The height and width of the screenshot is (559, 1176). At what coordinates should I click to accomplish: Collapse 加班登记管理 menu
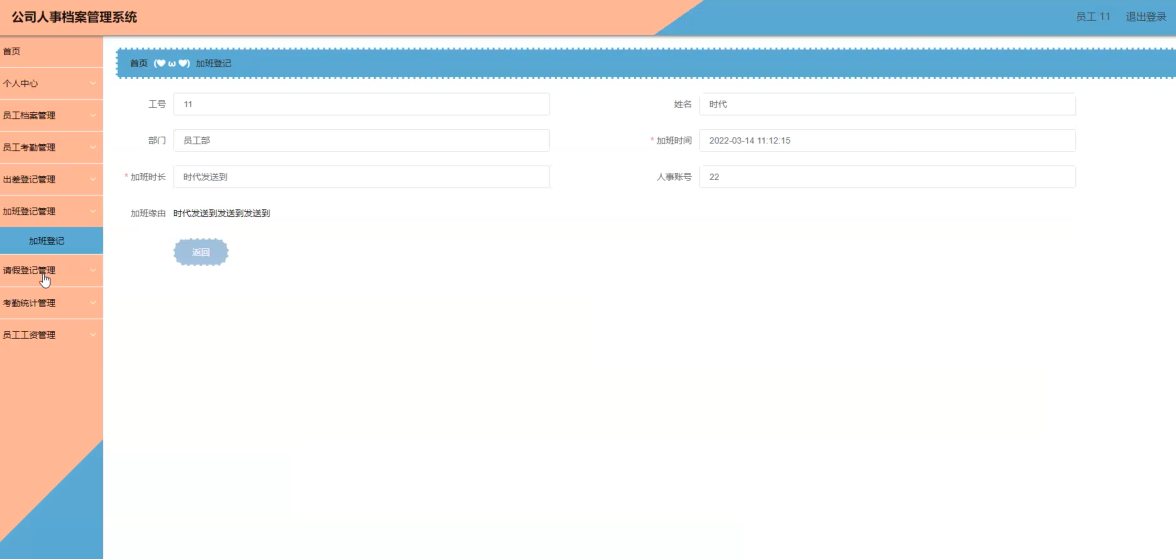[x=51, y=212]
